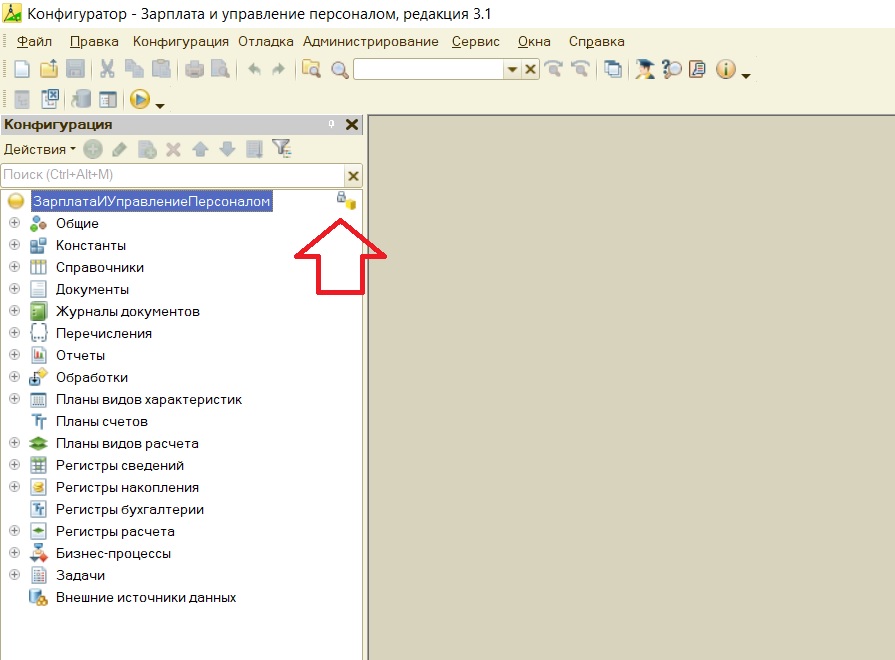895x660 pixels.
Task: Open the Файл menu
Action: coord(34,42)
